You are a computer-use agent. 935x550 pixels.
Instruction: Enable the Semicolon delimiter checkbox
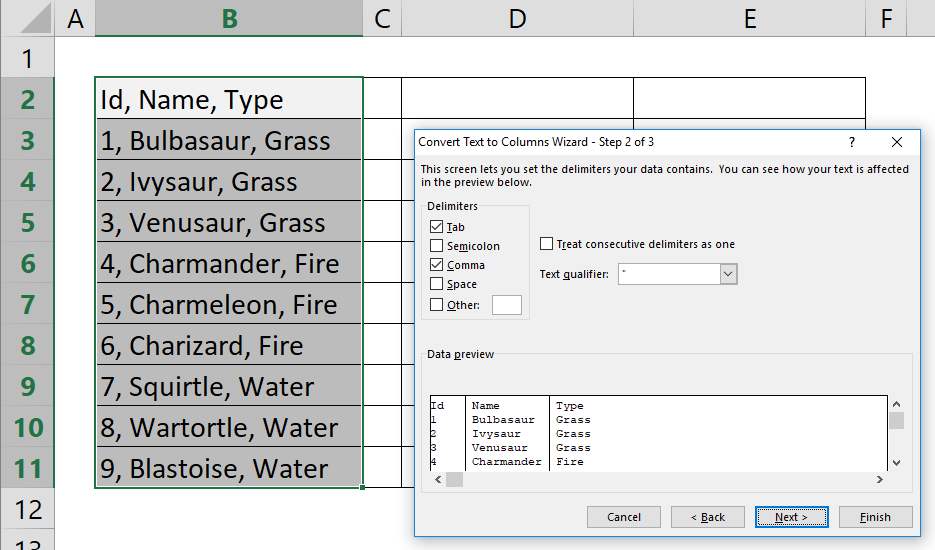[x=436, y=246]
